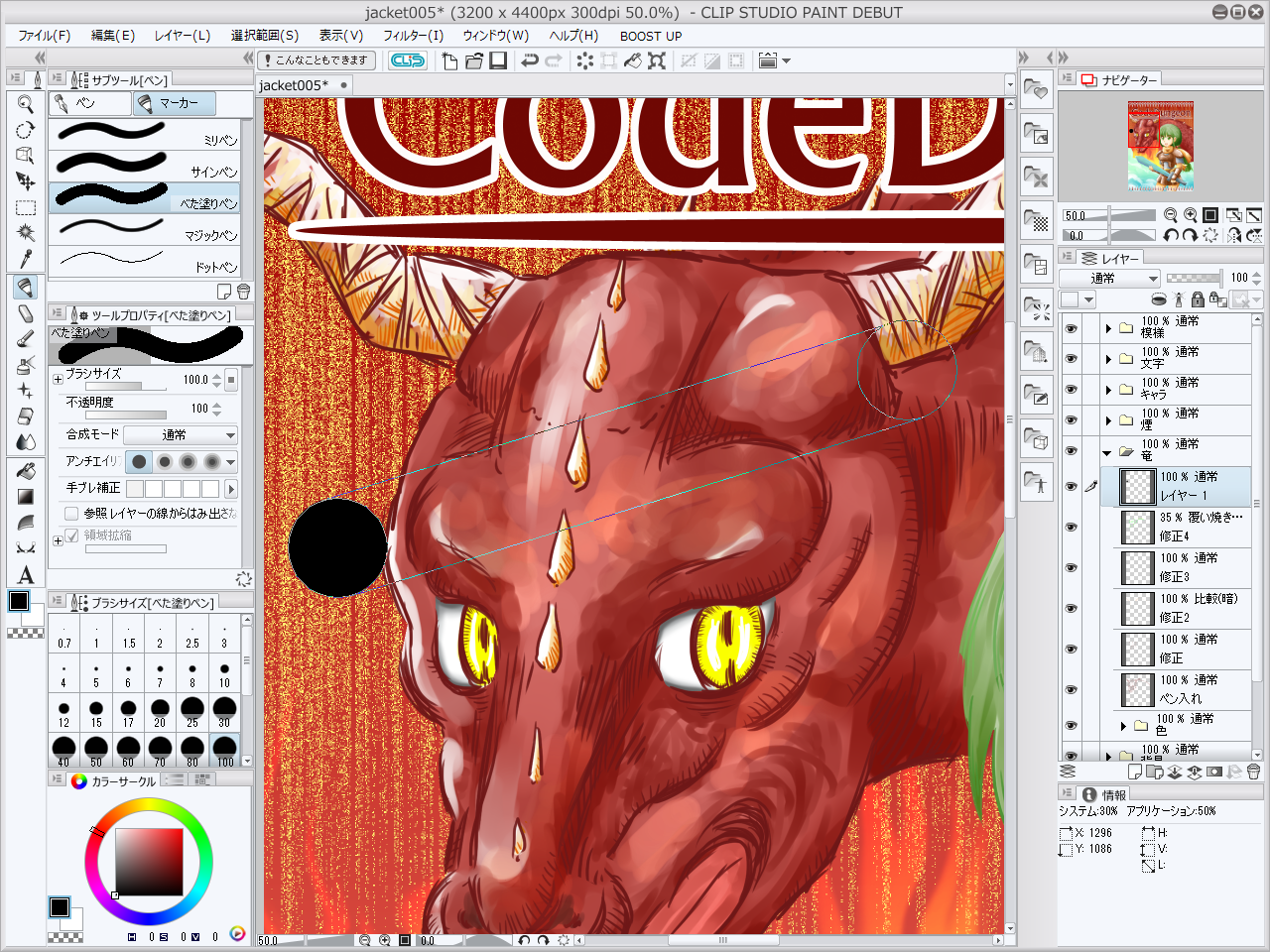This screenshot has height=952, width=1270.
Task: Select the jacket005* canvas tab
Action: click(x=304, y=85)
